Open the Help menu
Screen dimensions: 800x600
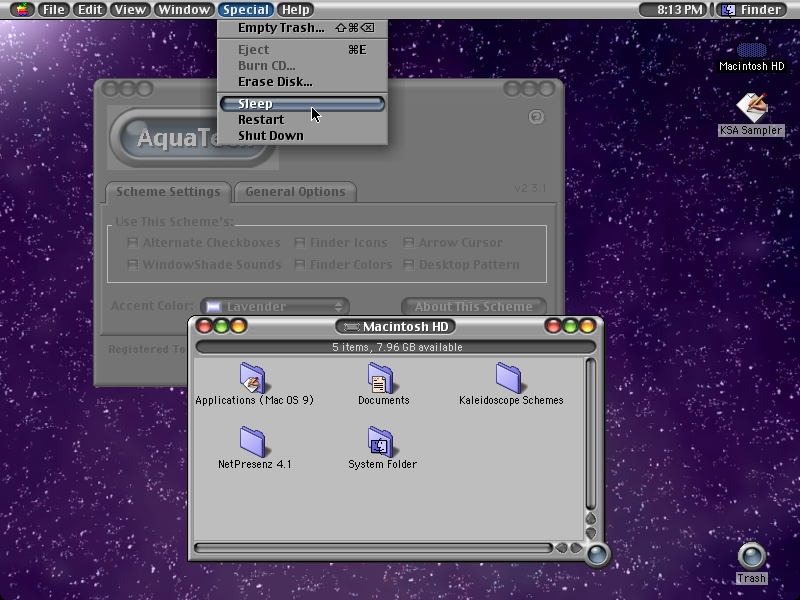click(295, 9)
